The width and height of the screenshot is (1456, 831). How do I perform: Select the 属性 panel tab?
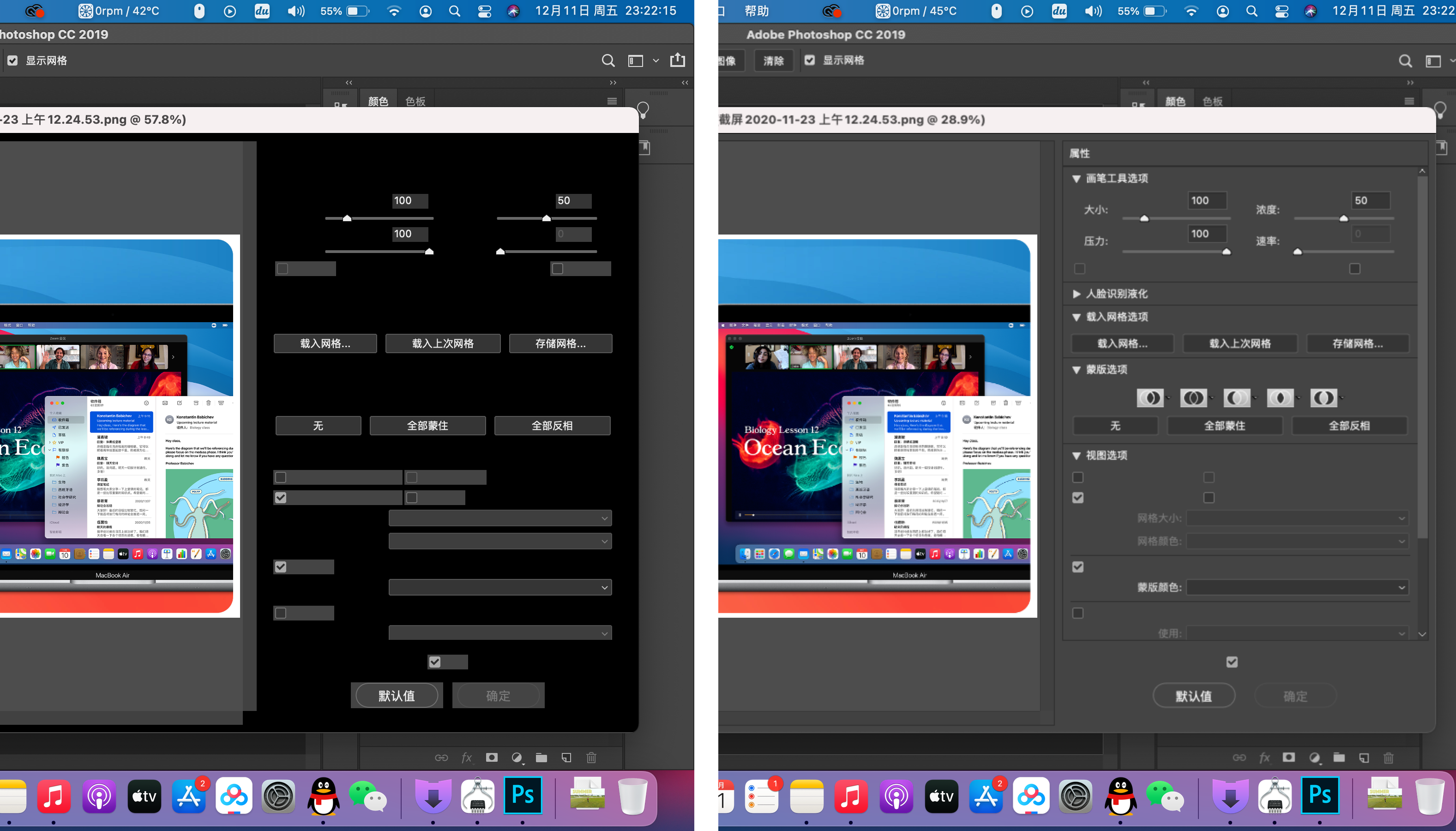pyautogui.click(x=1079, y=153)
